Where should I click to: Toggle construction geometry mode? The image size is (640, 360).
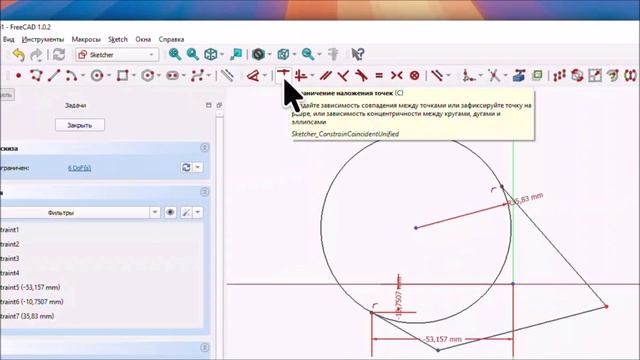227,76
